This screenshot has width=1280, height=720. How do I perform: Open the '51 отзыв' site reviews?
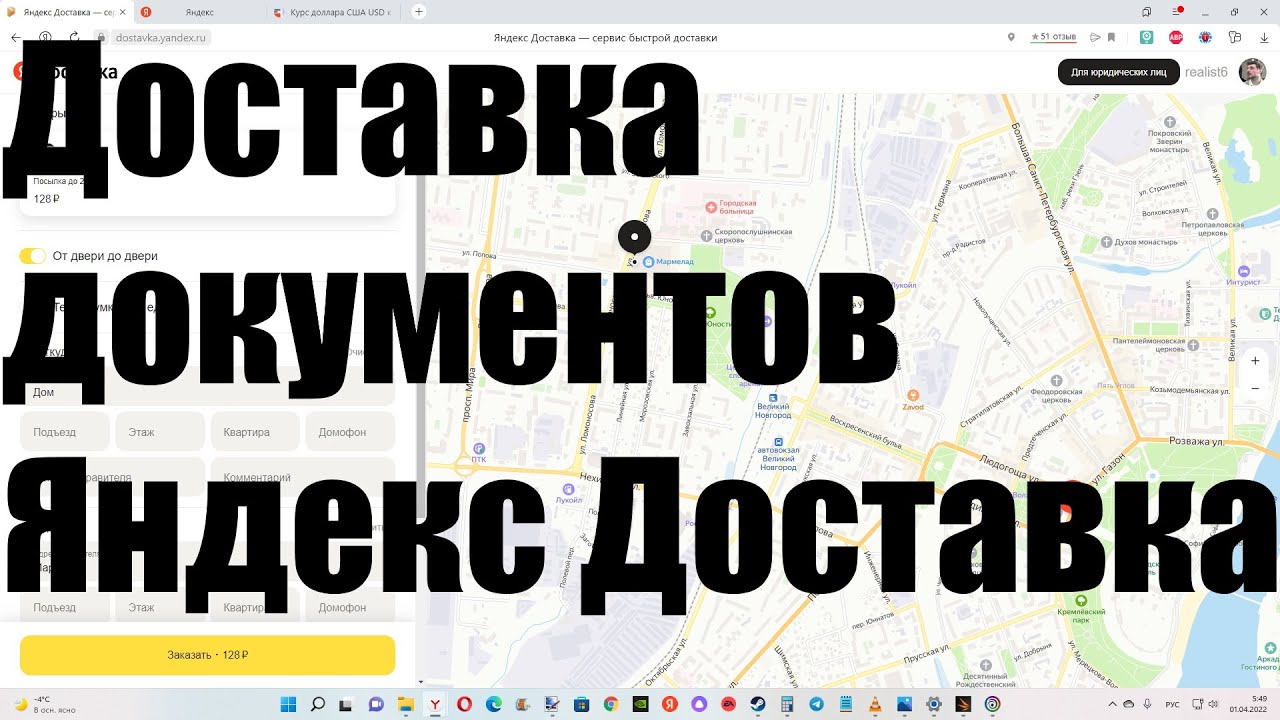coord(1054,37)
